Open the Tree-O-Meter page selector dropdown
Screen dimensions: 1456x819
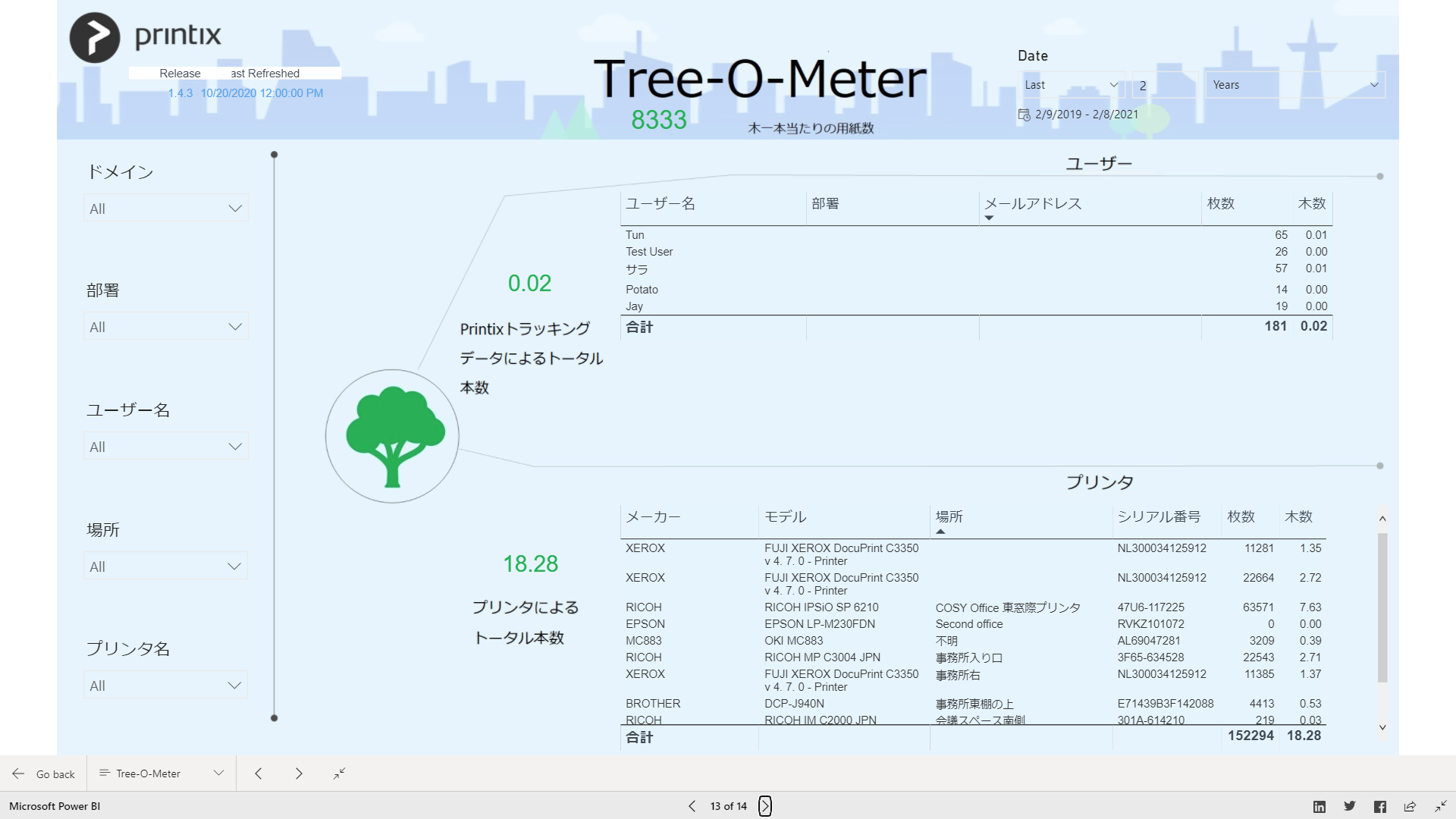click(x=162, y=773)
